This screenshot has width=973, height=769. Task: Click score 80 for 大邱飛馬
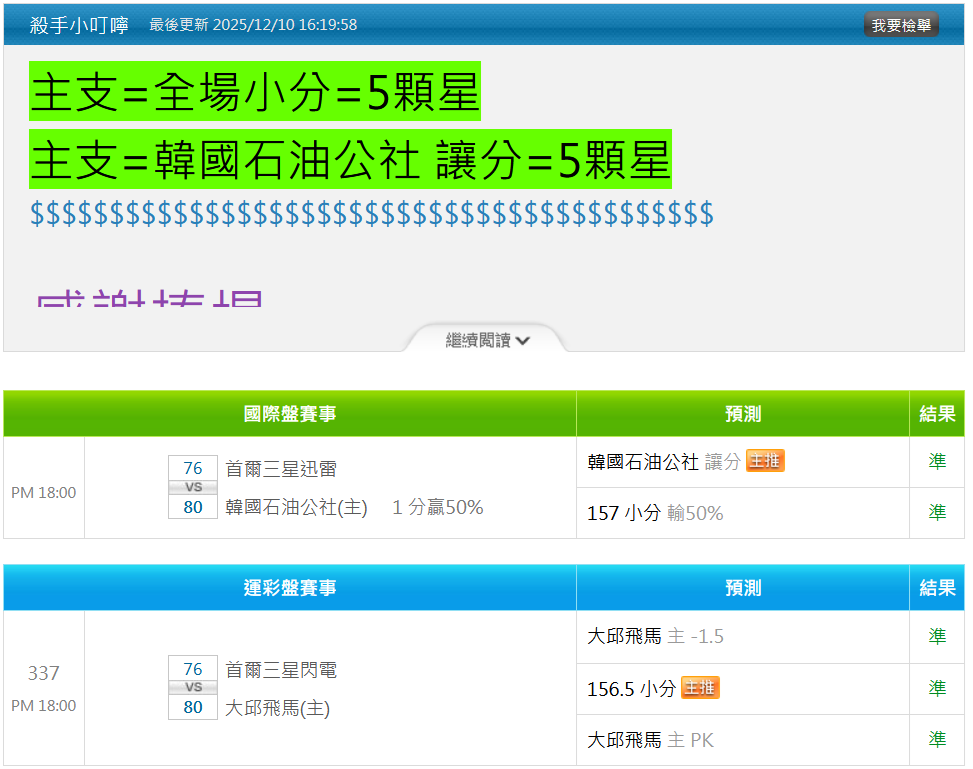(x=193, y=708)
